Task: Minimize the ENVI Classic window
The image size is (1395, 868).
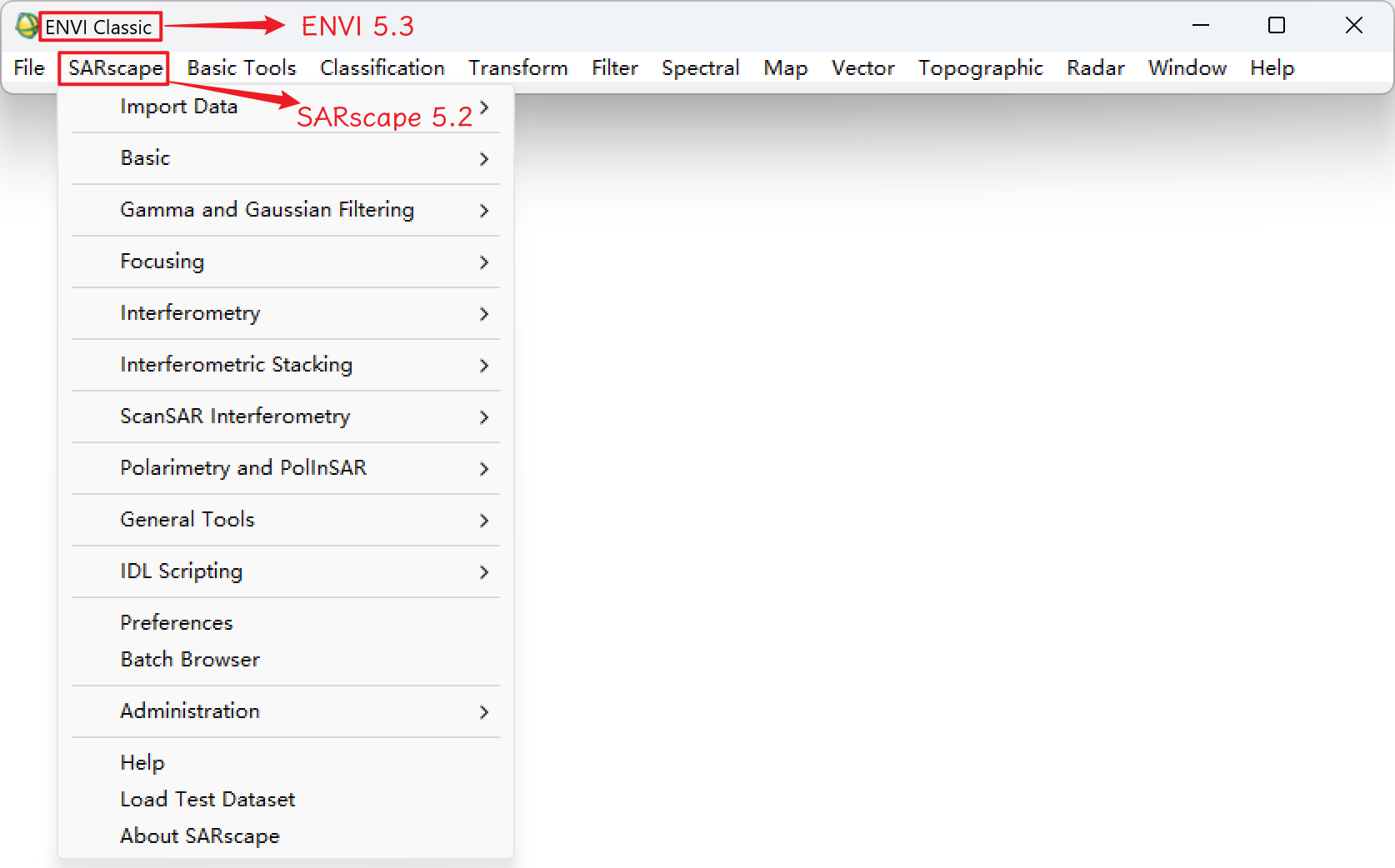Action: [x=1201, y=26]
